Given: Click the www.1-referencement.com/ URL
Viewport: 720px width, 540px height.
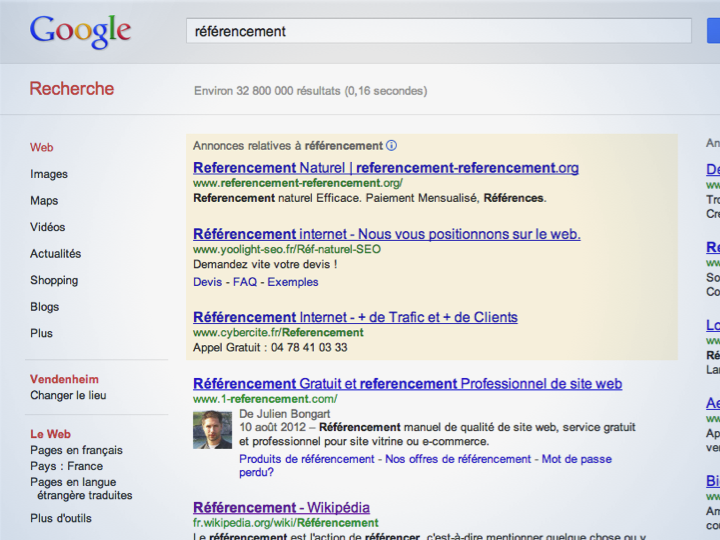Looking at the screenshot, I should (265, 399).
